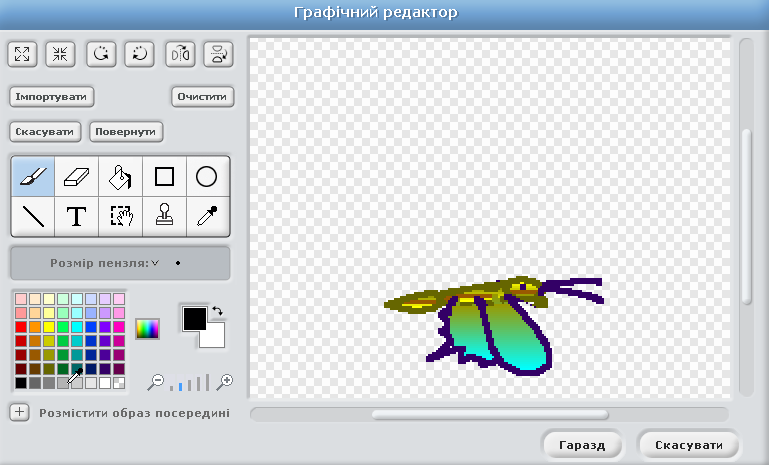
Task: Pick the white background color box
Action: click(x=214, y=337)
